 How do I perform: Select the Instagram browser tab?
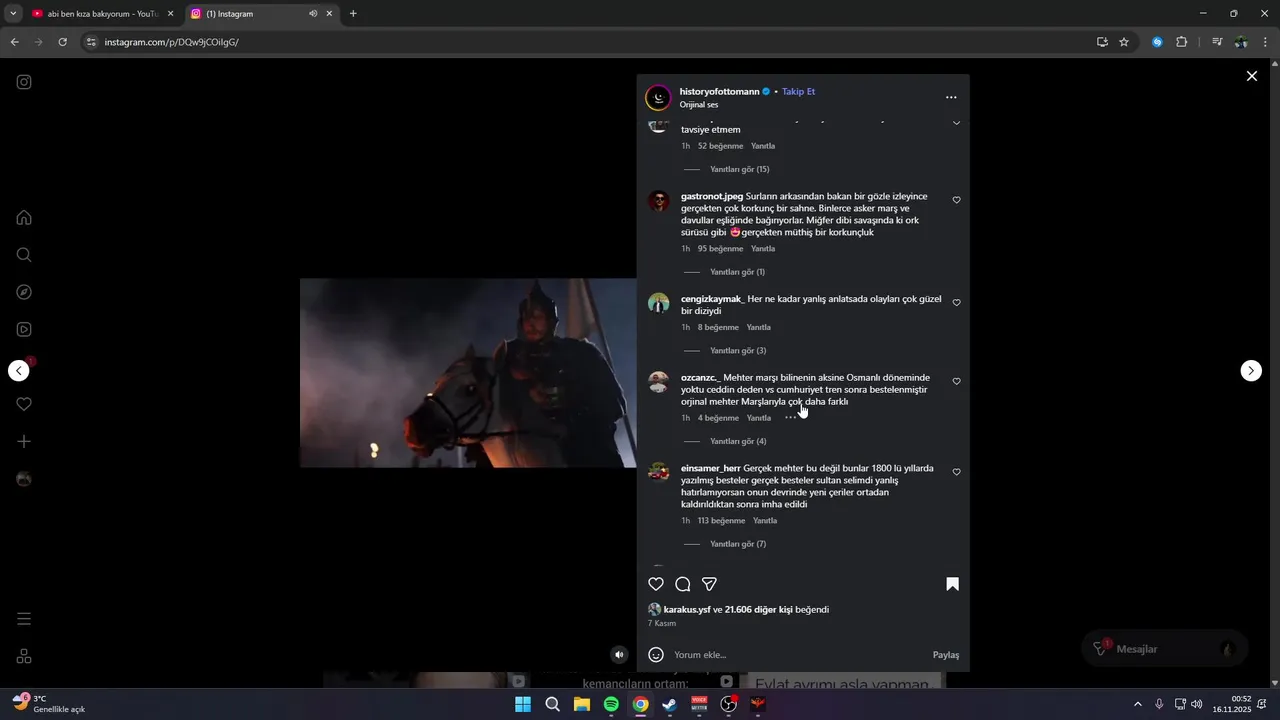pyautogui.click(x=260, y=14)
